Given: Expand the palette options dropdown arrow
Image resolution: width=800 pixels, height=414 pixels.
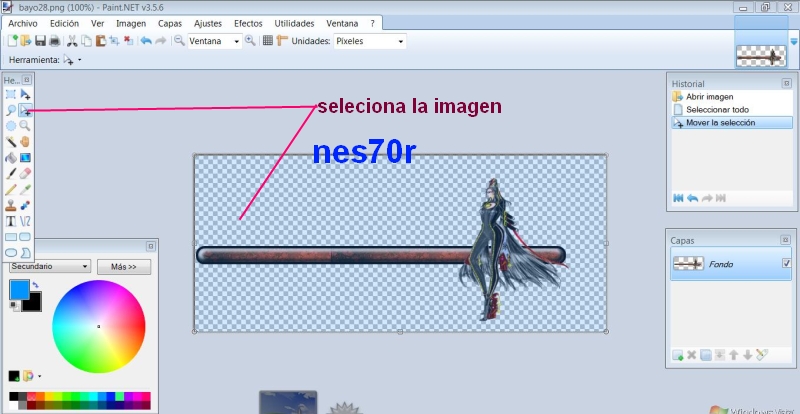Looking at the screenshot, I should [x=40, y=376].
